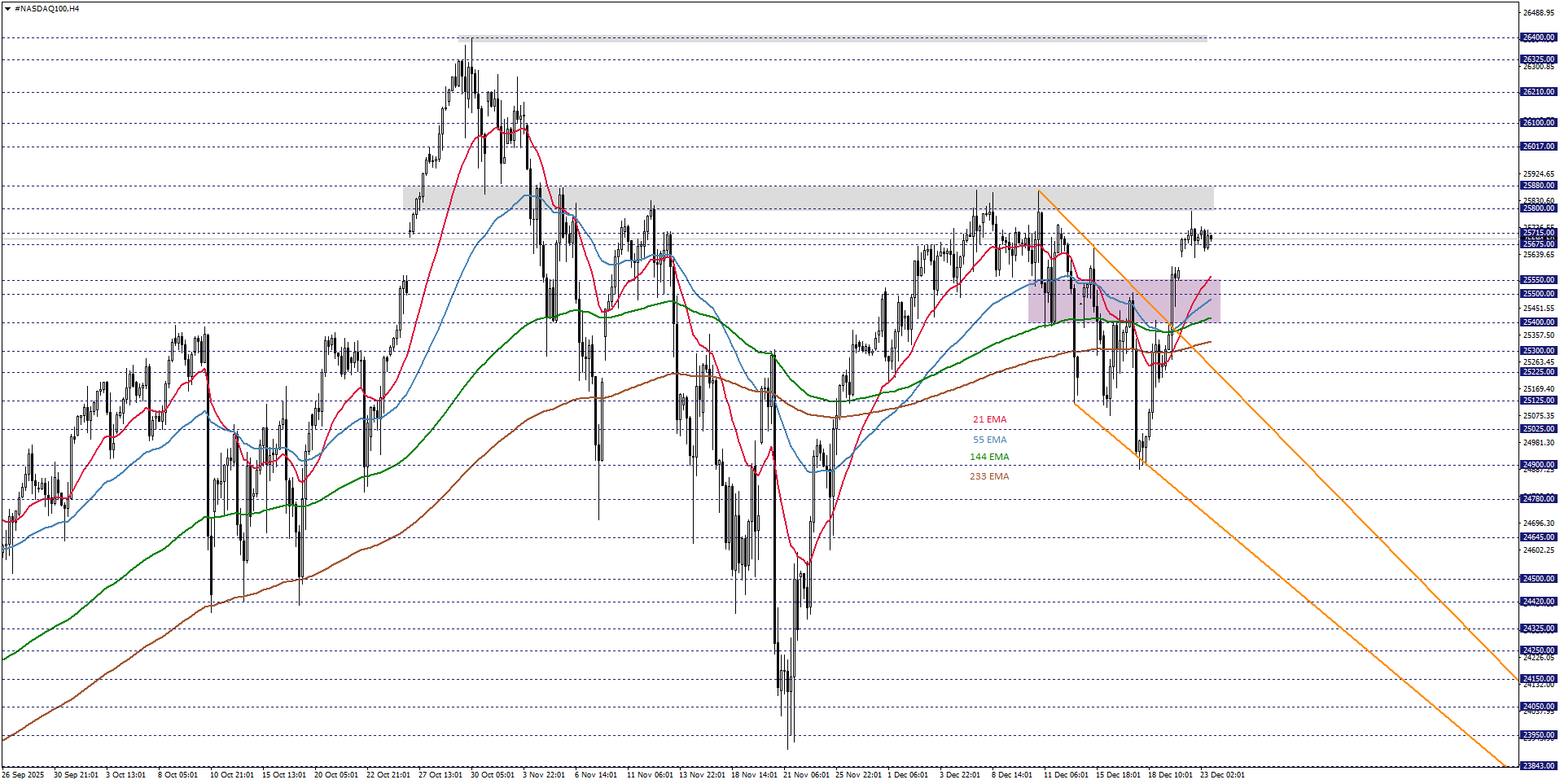Open the symbol dropdown arrow beside #NASDAQ100
The image size is (1560, 784).
coord(8,9)
